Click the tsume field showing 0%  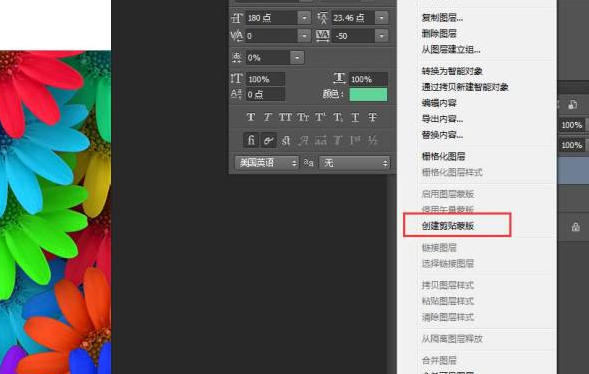(x=268, y=57)
